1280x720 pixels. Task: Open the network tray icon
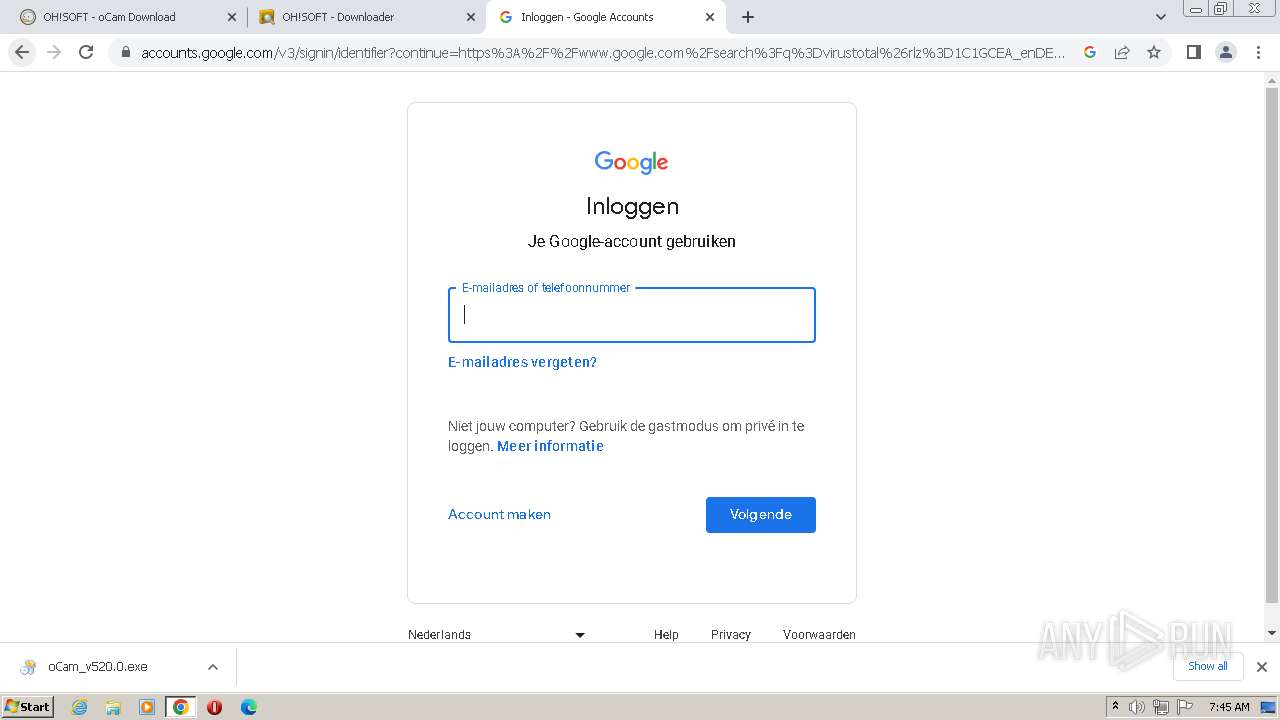coord(1160,707)
